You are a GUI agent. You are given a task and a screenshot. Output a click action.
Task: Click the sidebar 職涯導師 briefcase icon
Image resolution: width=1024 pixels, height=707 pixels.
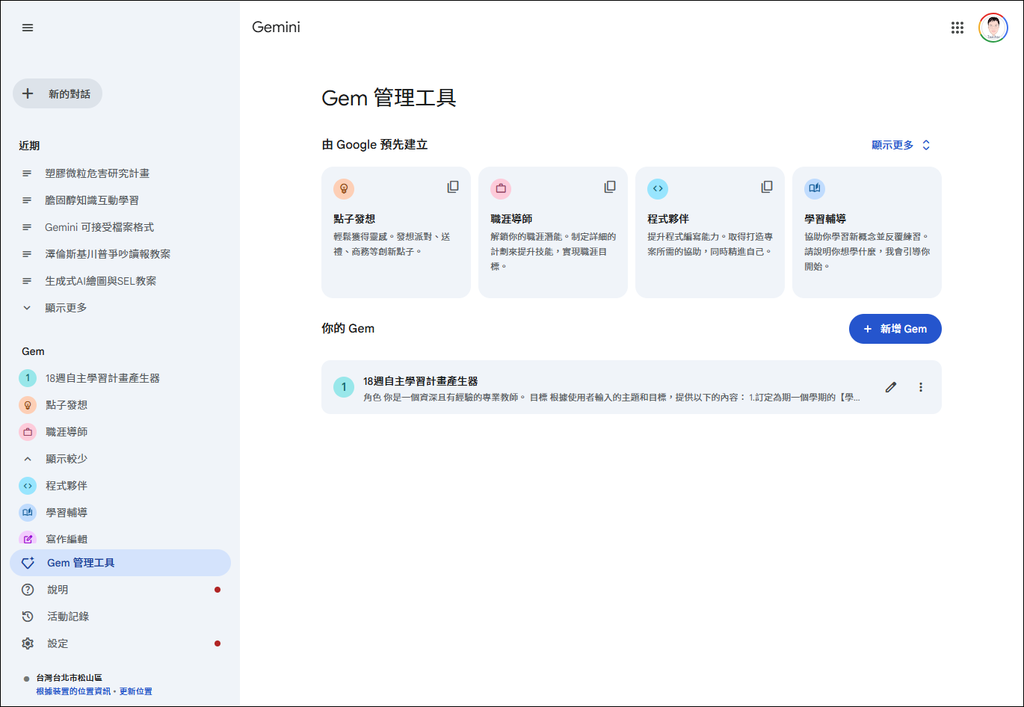click(27, 432)
